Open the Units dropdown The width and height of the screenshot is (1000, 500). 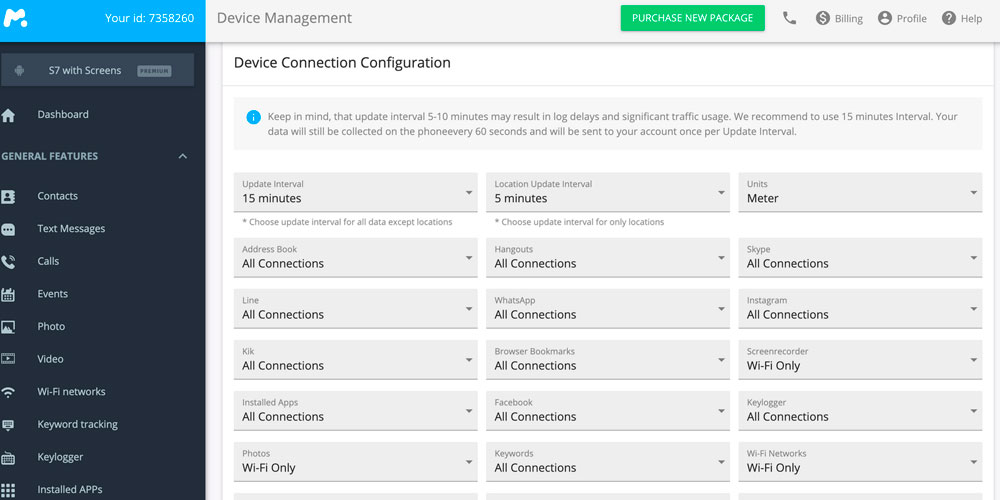[860, 192]
